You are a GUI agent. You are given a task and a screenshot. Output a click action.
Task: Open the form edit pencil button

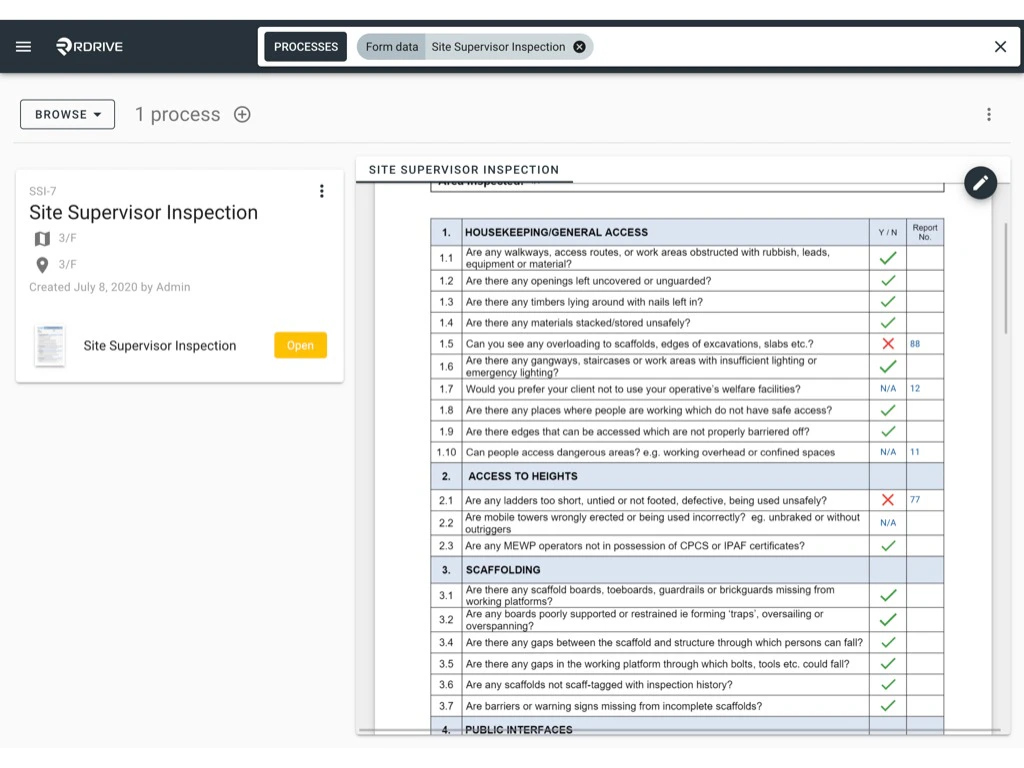click(x=980, y=183)
